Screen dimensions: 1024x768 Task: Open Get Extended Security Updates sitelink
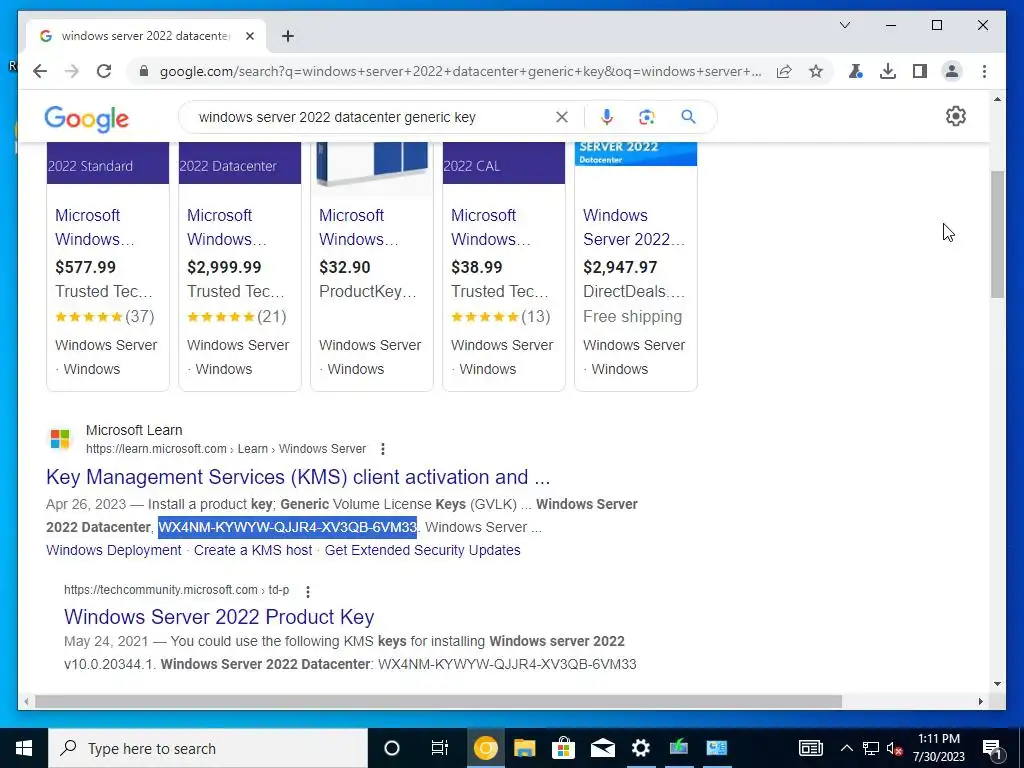(423, 550)
